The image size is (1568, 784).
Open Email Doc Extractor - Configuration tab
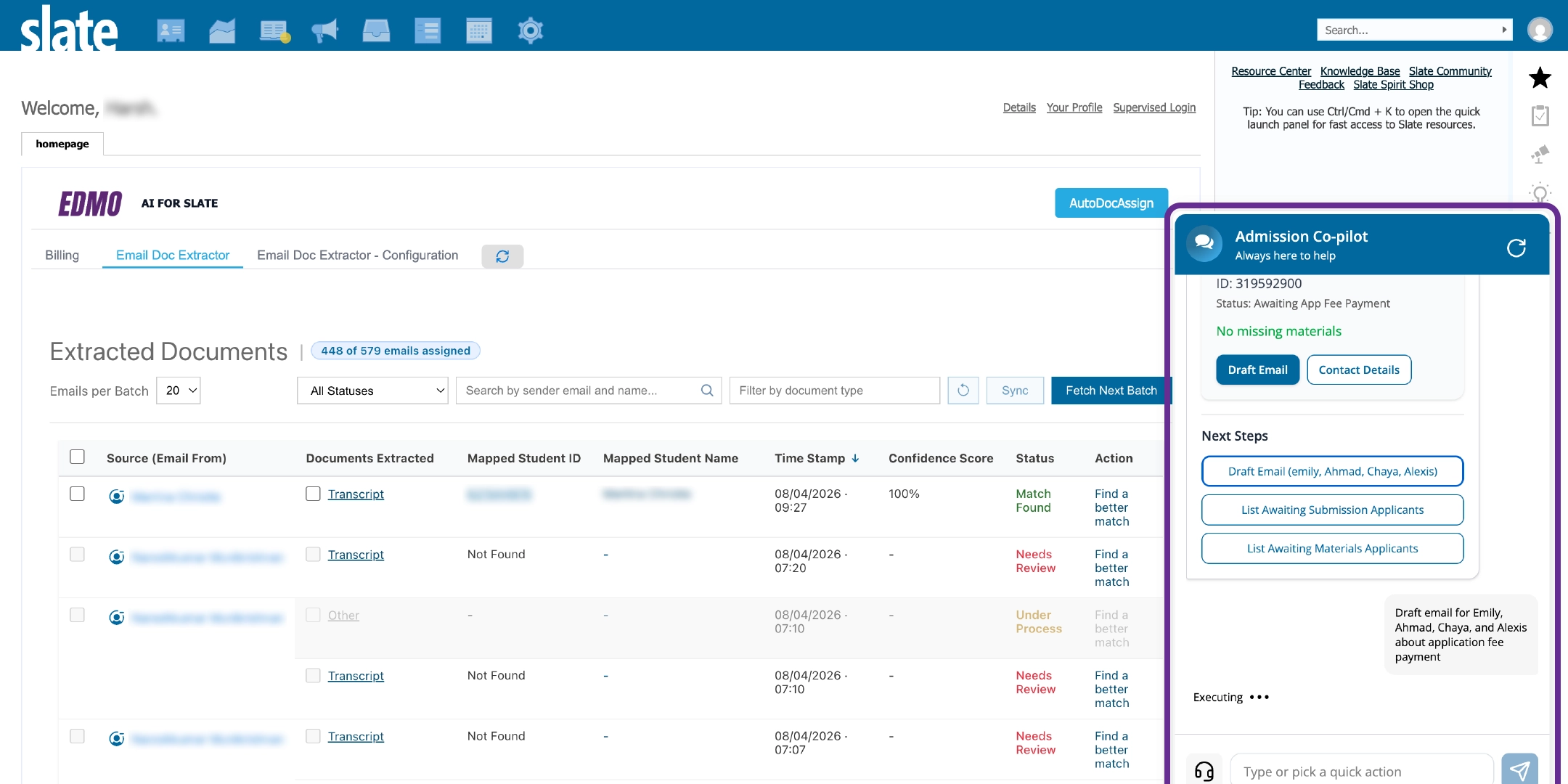tap(357, 255)
